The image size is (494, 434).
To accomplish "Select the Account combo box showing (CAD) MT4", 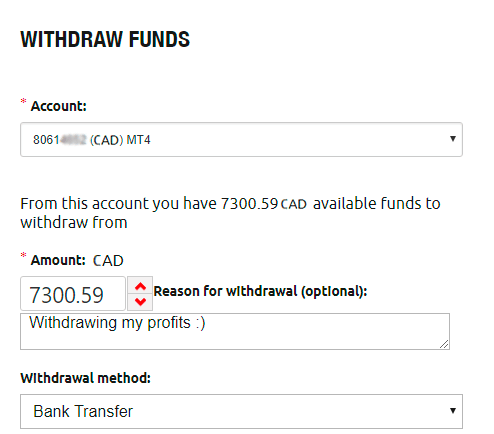I will click(241, 139).
